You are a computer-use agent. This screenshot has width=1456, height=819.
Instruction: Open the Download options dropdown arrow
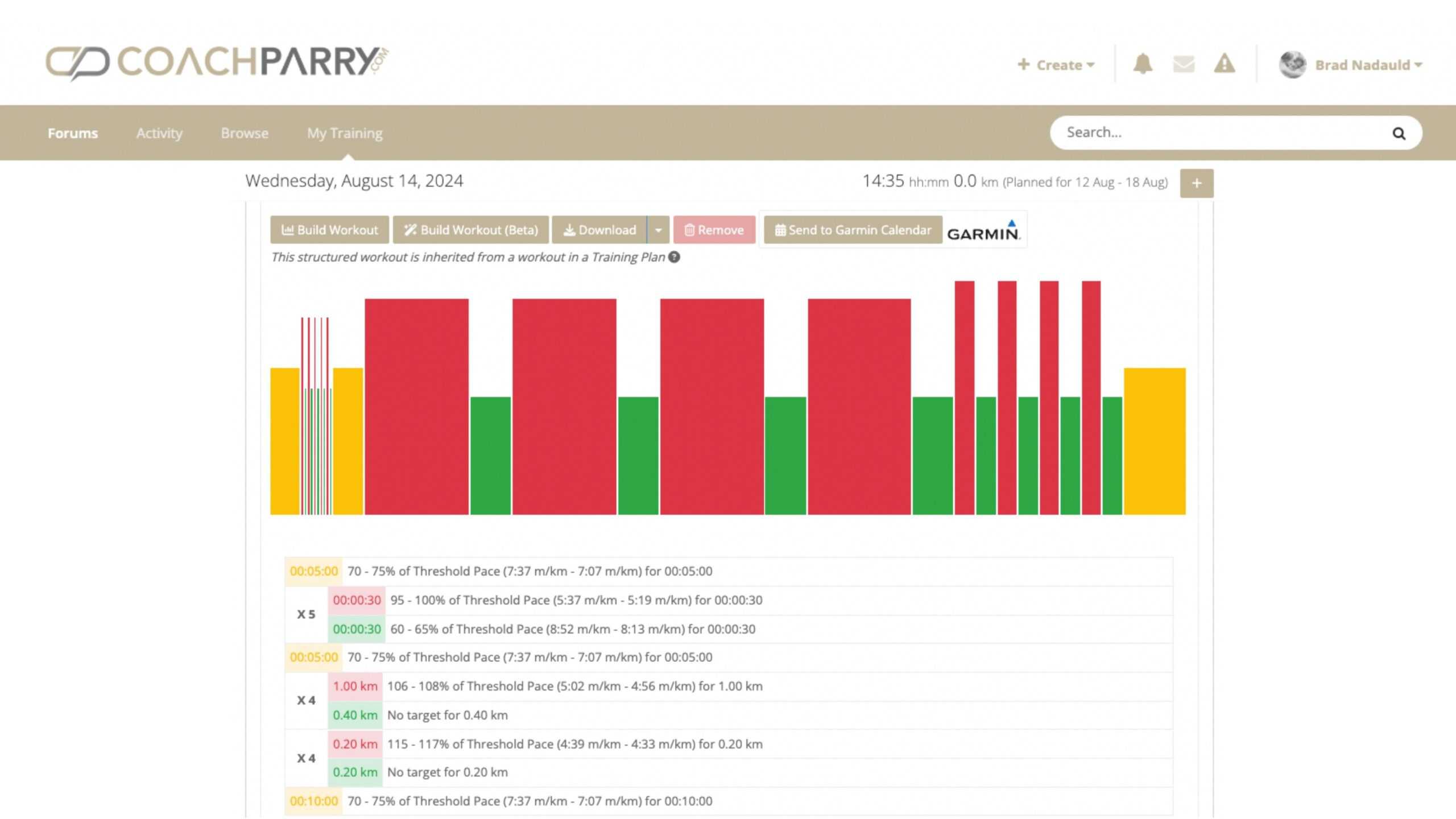pos(658,230)
